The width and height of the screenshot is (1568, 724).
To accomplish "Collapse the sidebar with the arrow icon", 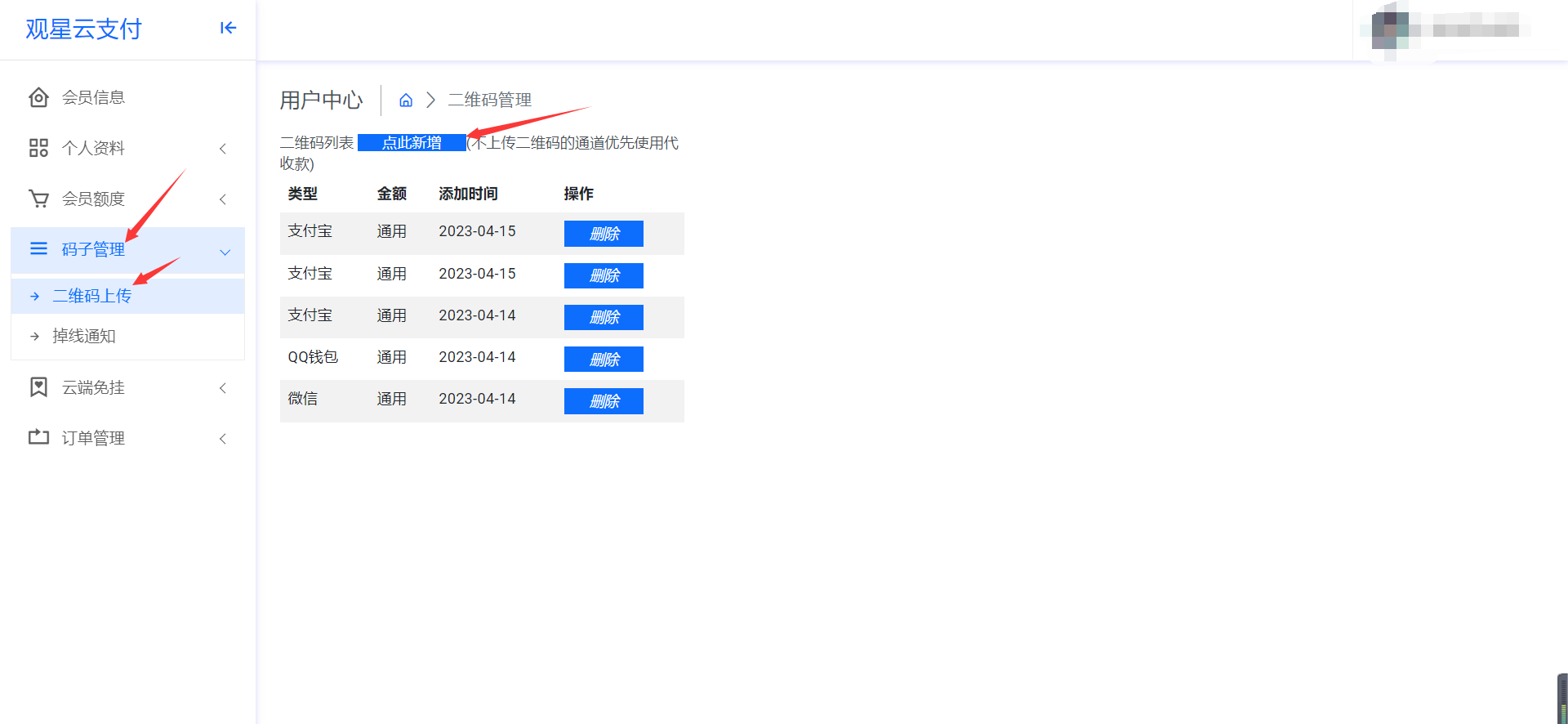I will point(228,29).
